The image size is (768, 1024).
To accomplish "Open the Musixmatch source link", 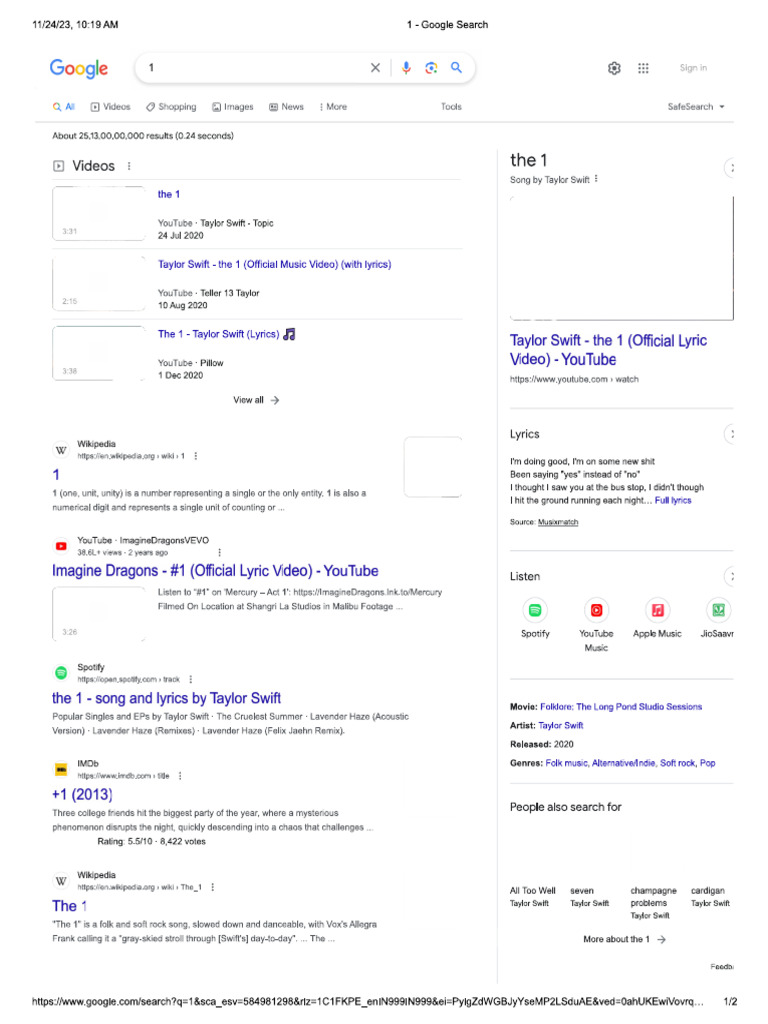I will click(558, 522).
